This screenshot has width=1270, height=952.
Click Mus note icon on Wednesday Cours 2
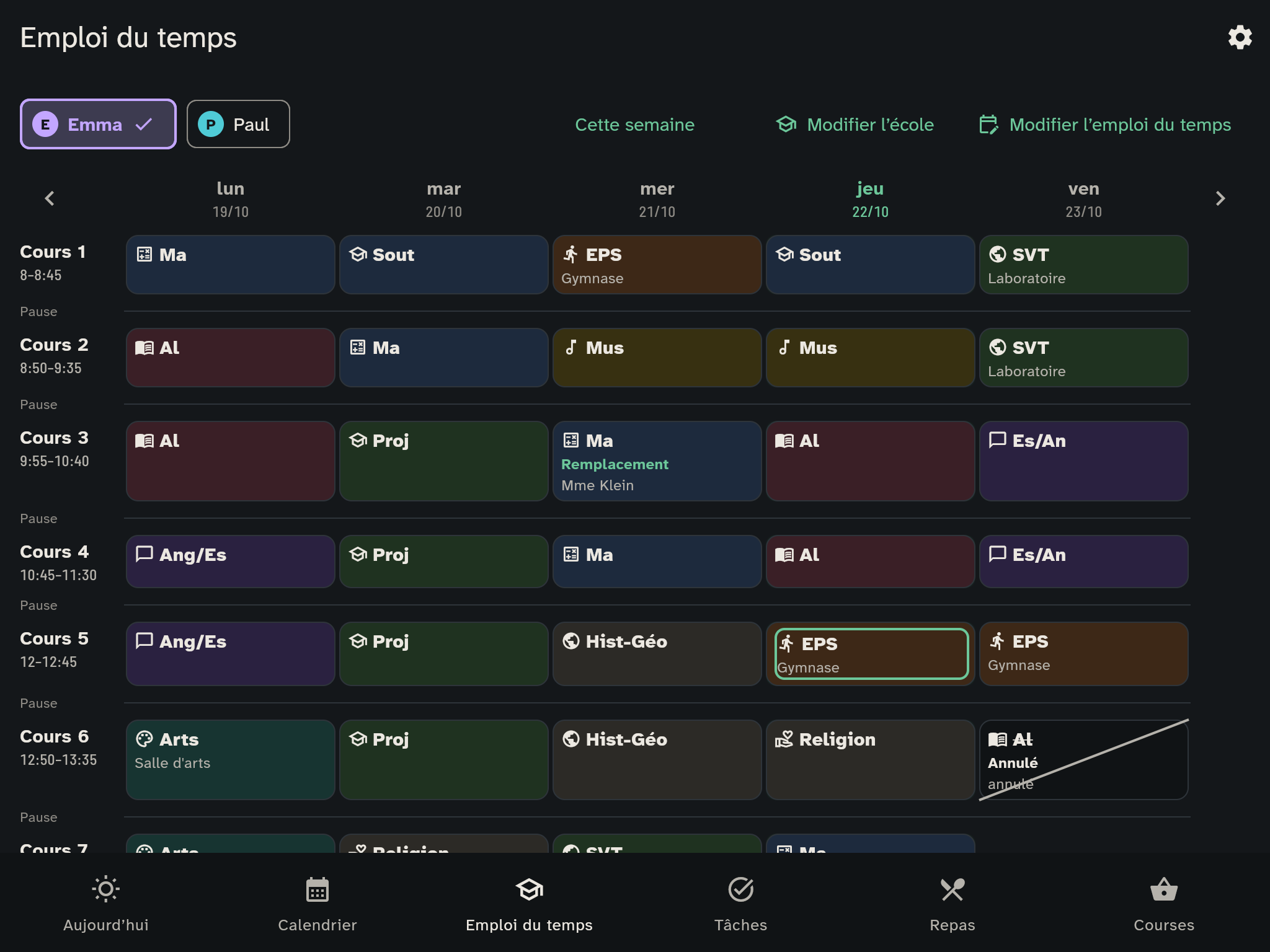pyautogui.click(x=571, y=348)
